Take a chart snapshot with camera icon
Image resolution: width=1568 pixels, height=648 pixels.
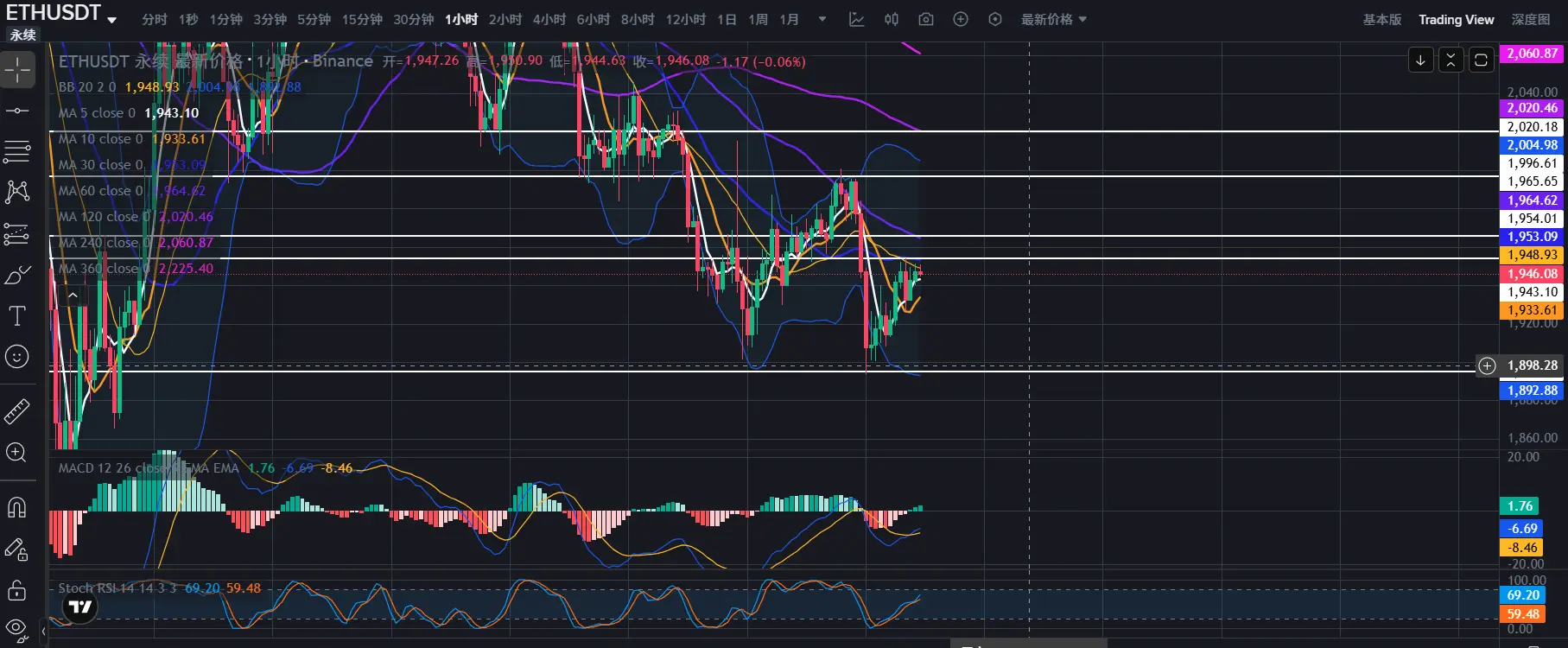tap(926, 19)
